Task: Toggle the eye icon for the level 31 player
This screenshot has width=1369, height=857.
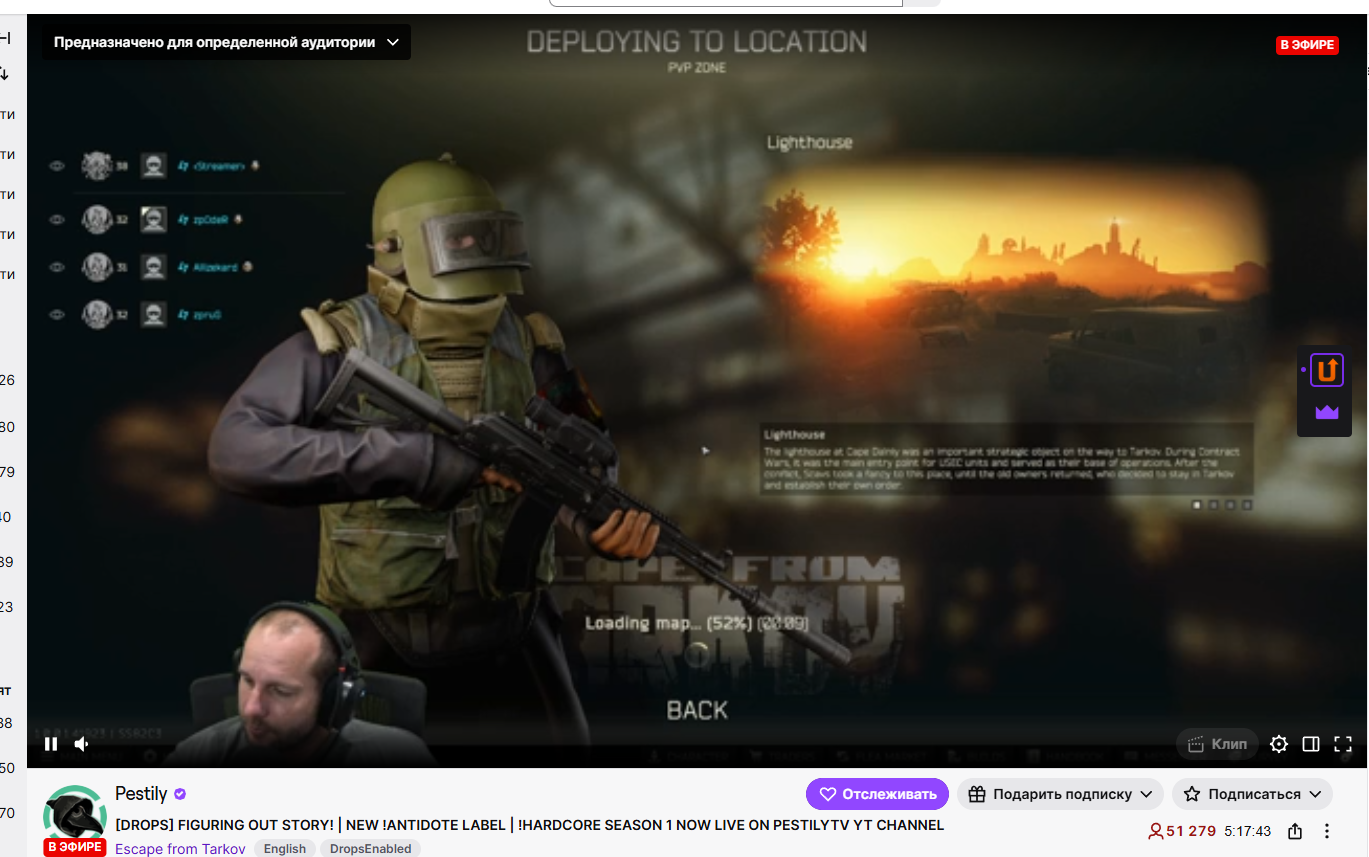Action: (x=57, y=267)
